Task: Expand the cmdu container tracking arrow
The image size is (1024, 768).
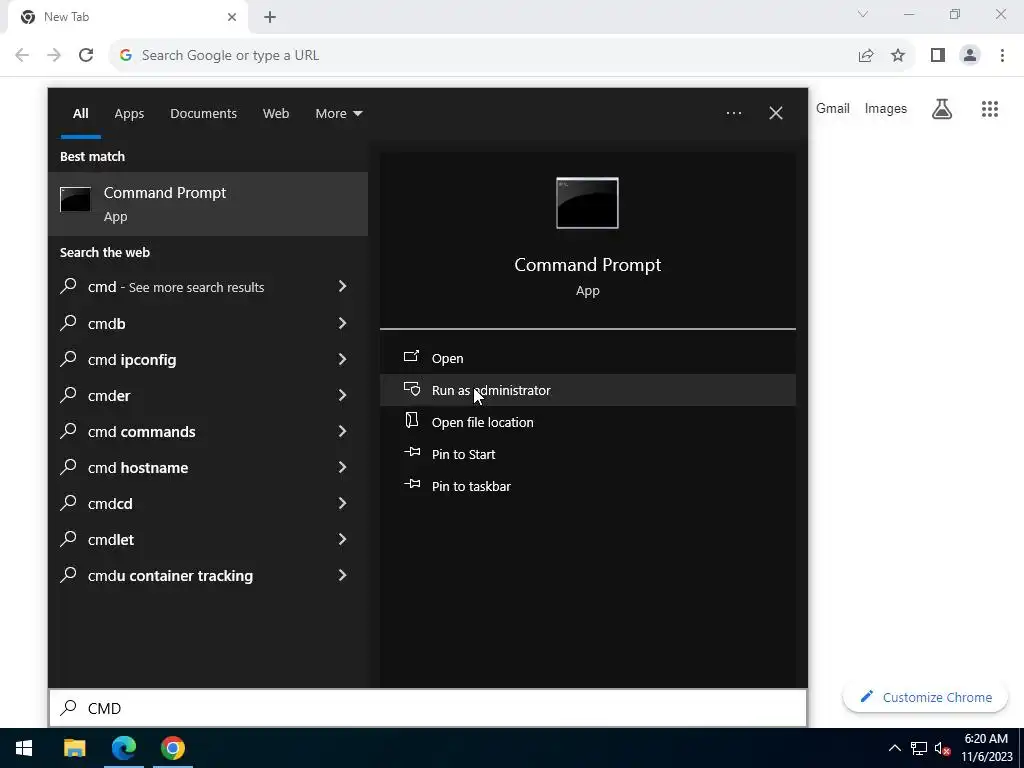Action: 342,575
